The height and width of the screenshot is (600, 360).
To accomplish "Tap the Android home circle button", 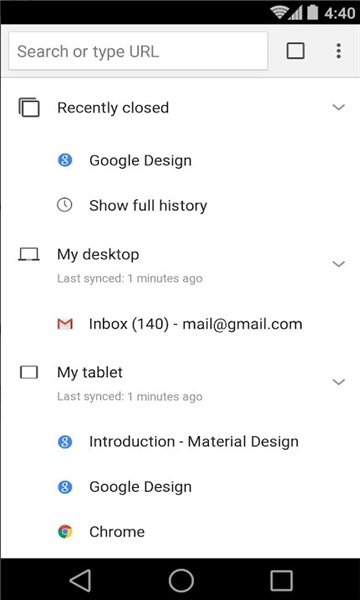I will pyautogui.click(x=181, y=580).
